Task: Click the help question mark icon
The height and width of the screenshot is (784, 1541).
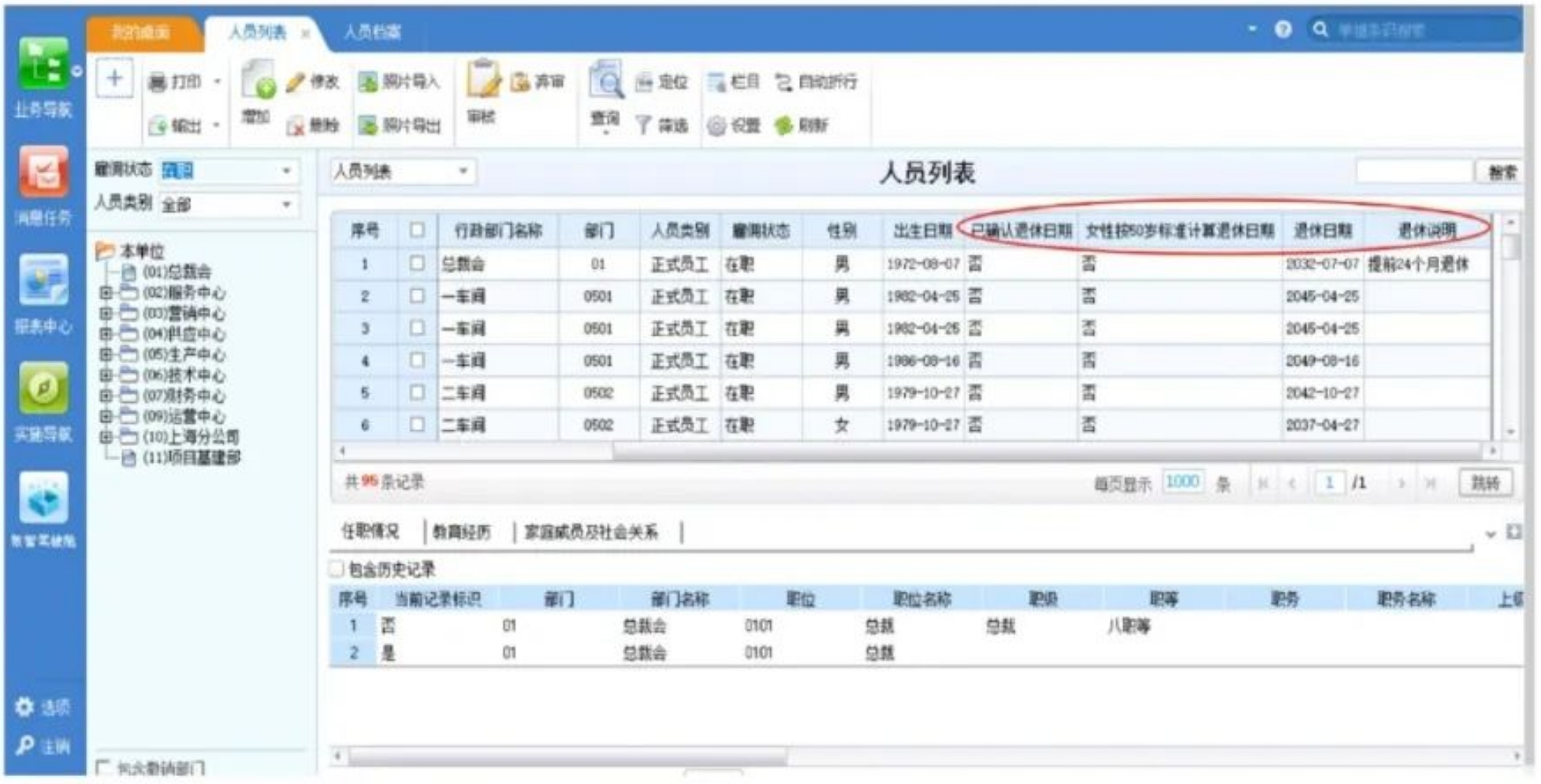Action: pos(1283,30)
